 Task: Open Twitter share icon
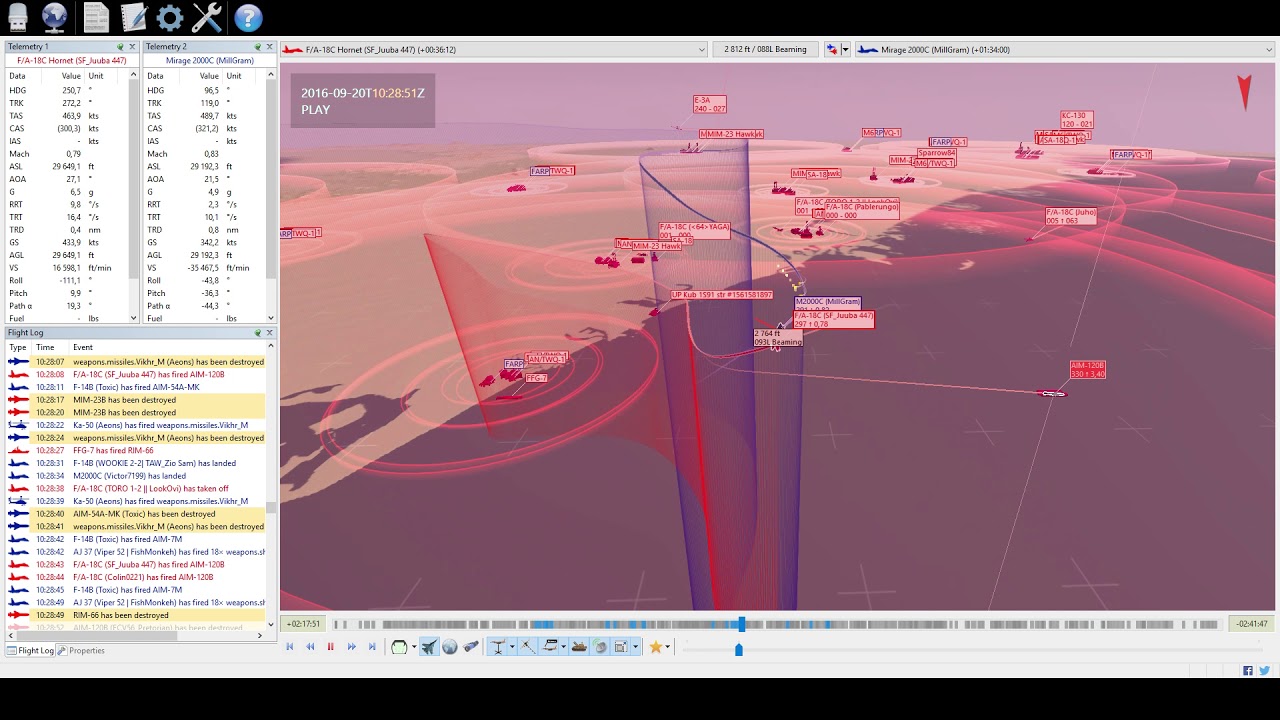(x=1264, y=671)
